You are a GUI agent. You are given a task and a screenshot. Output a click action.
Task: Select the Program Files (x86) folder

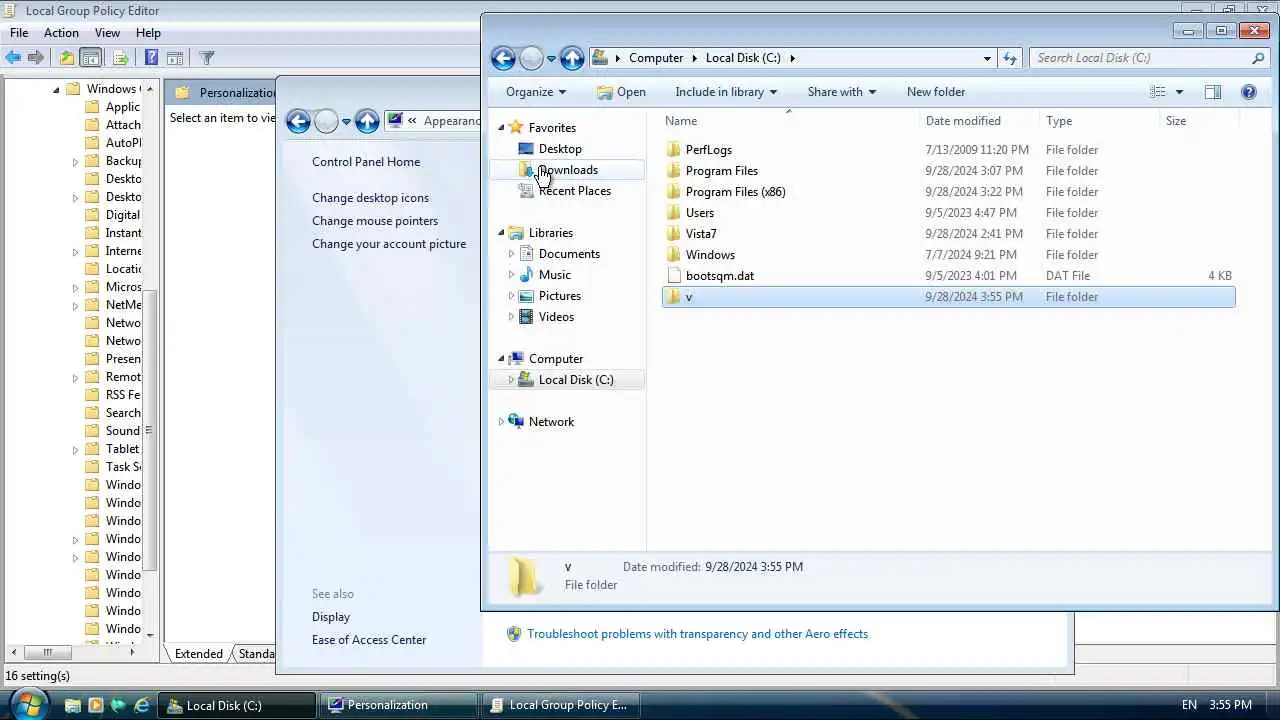point(948,192)
